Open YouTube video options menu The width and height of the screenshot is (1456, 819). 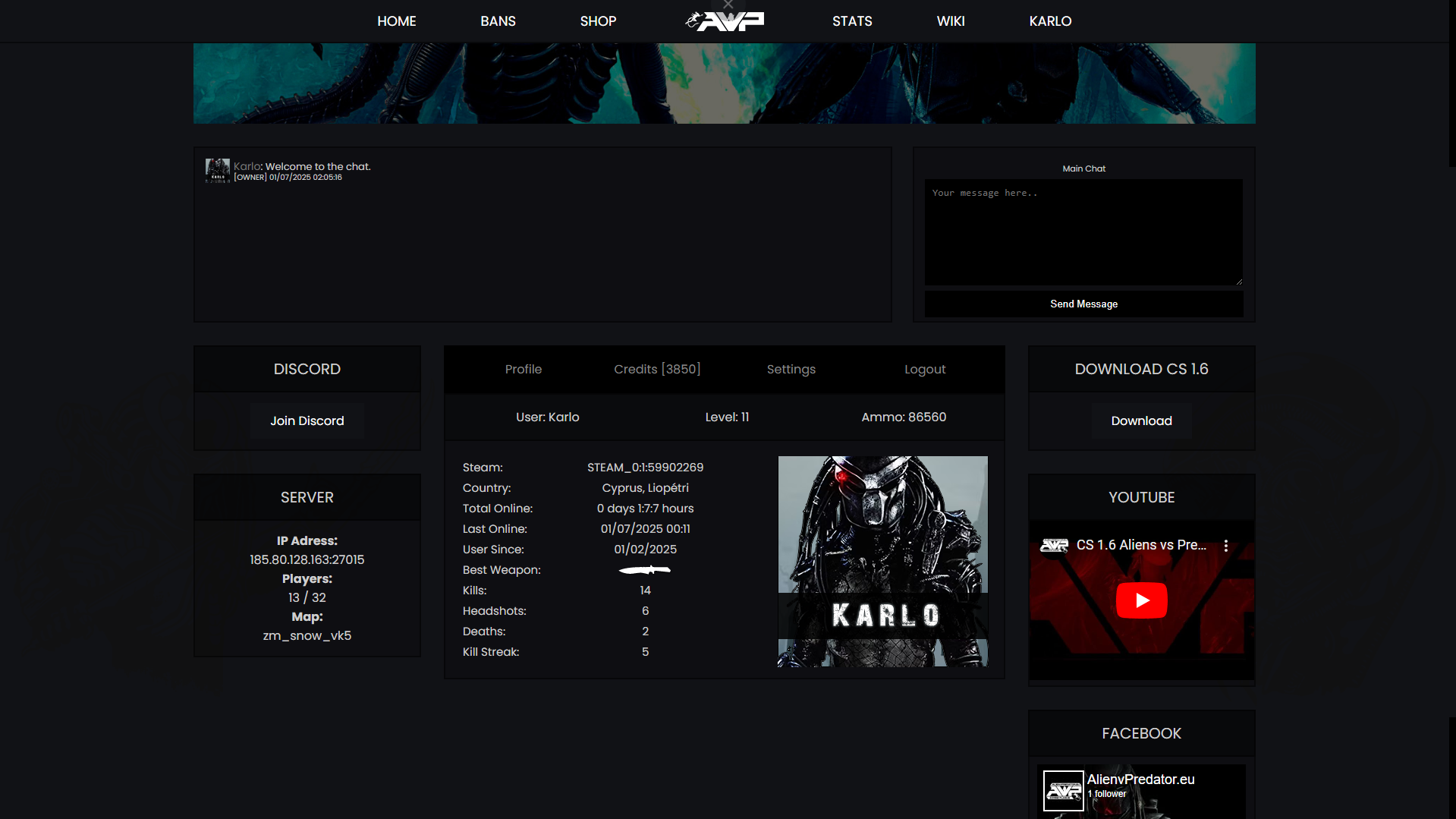tap(1225, 546)
